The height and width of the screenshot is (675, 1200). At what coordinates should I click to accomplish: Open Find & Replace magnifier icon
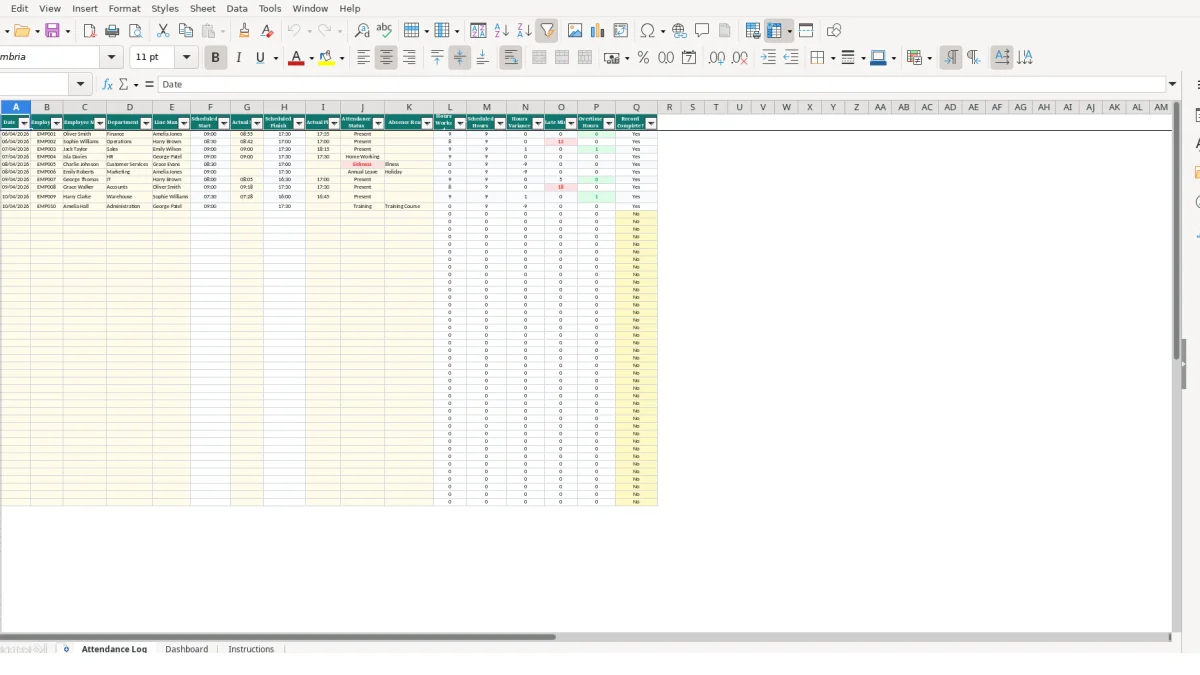point(362,31)
